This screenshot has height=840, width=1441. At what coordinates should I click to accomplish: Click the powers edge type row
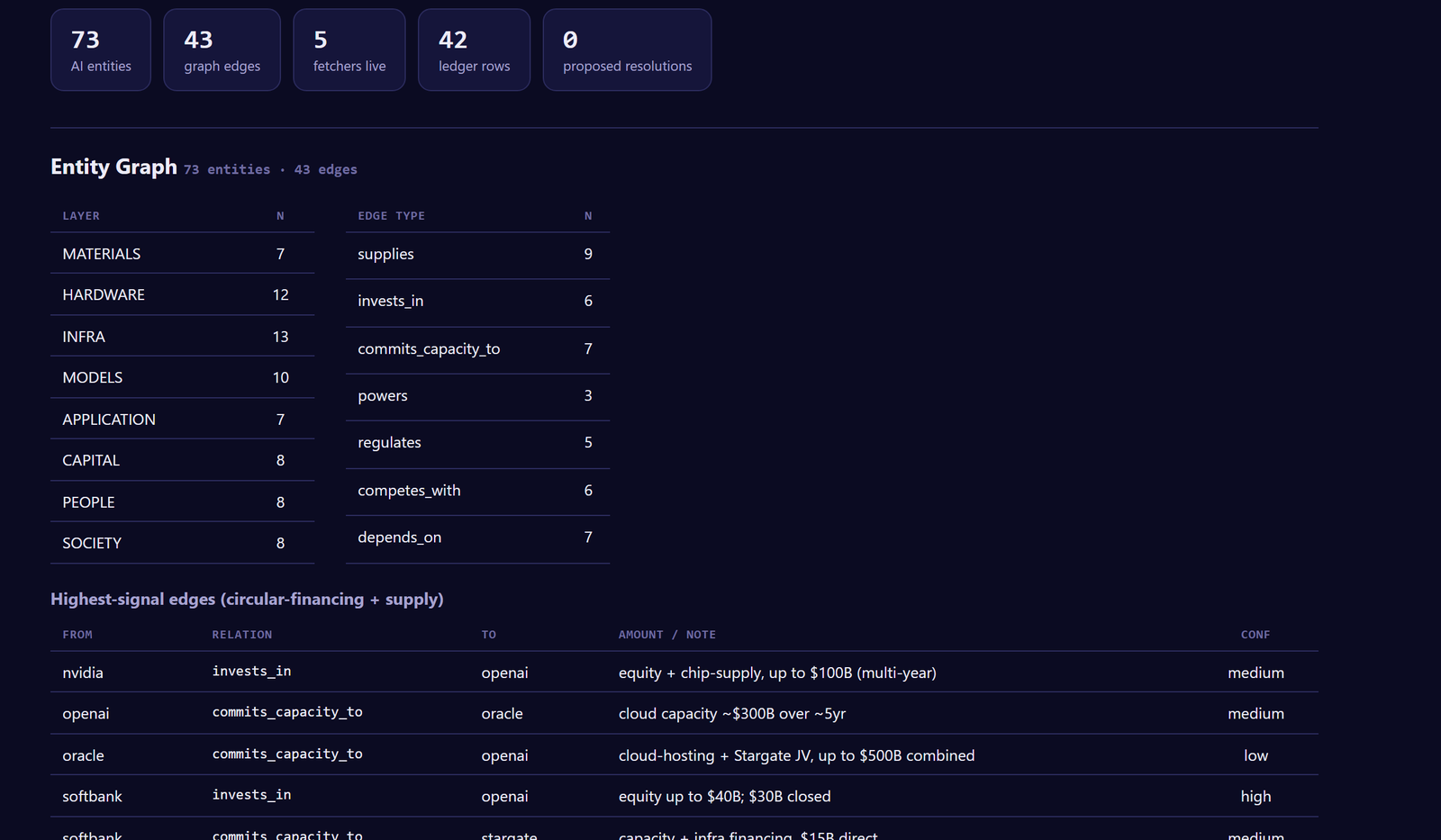pyautogui.click(x=477, y=396)
